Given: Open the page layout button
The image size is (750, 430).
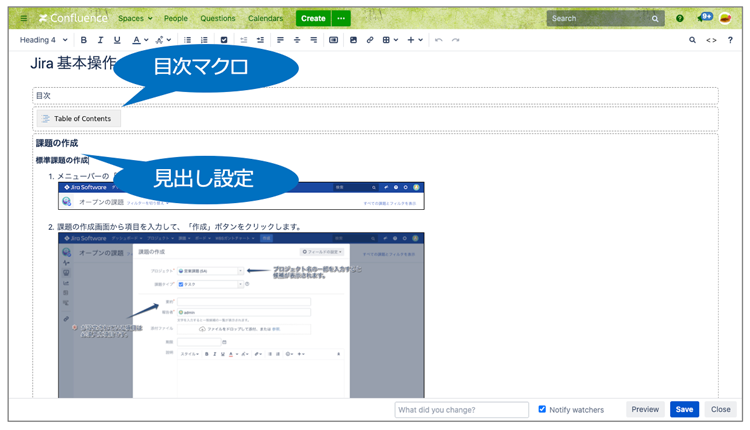Looking at the screenshot, I should point(333,40).
